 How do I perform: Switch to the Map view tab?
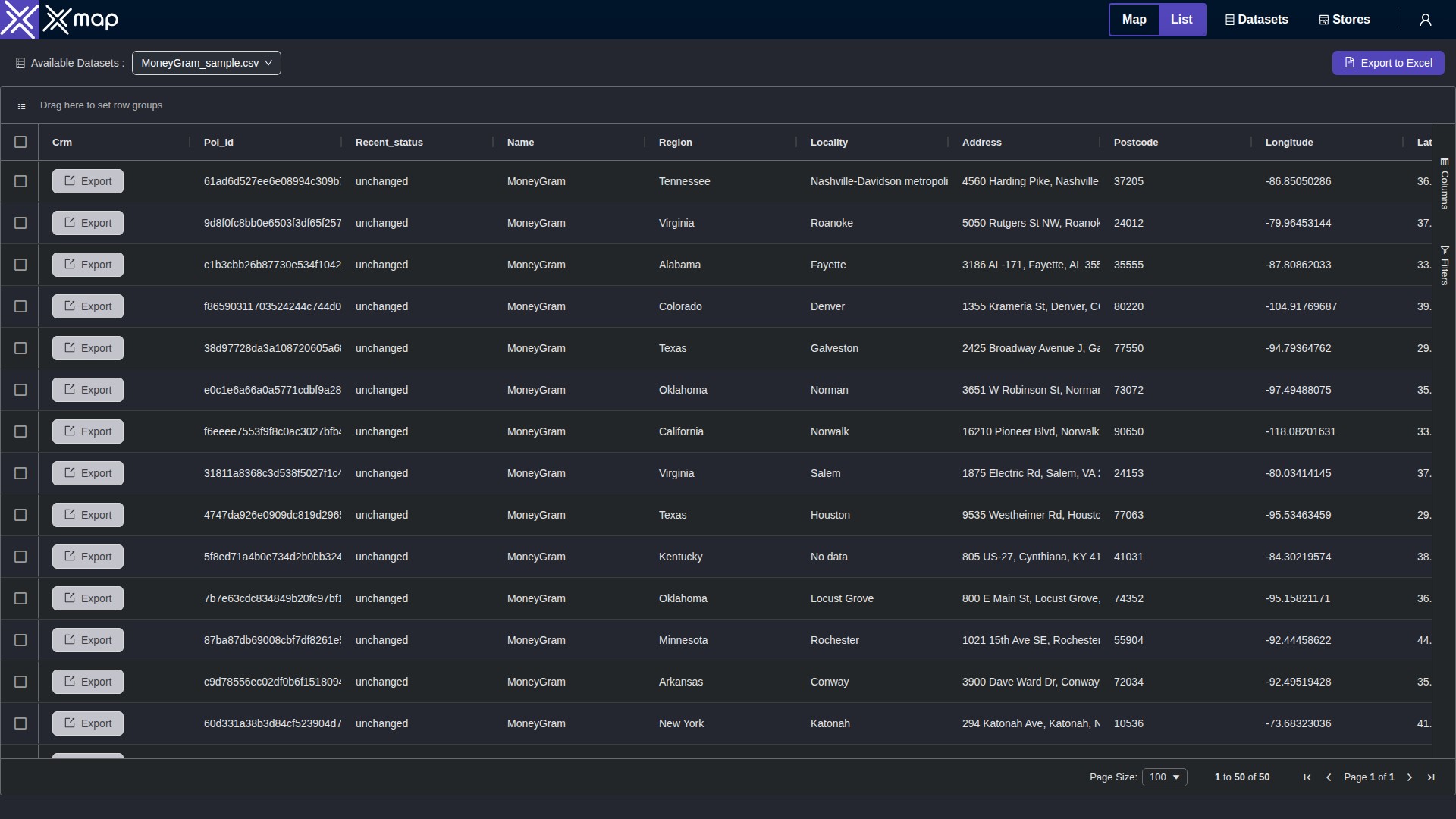1134,20
